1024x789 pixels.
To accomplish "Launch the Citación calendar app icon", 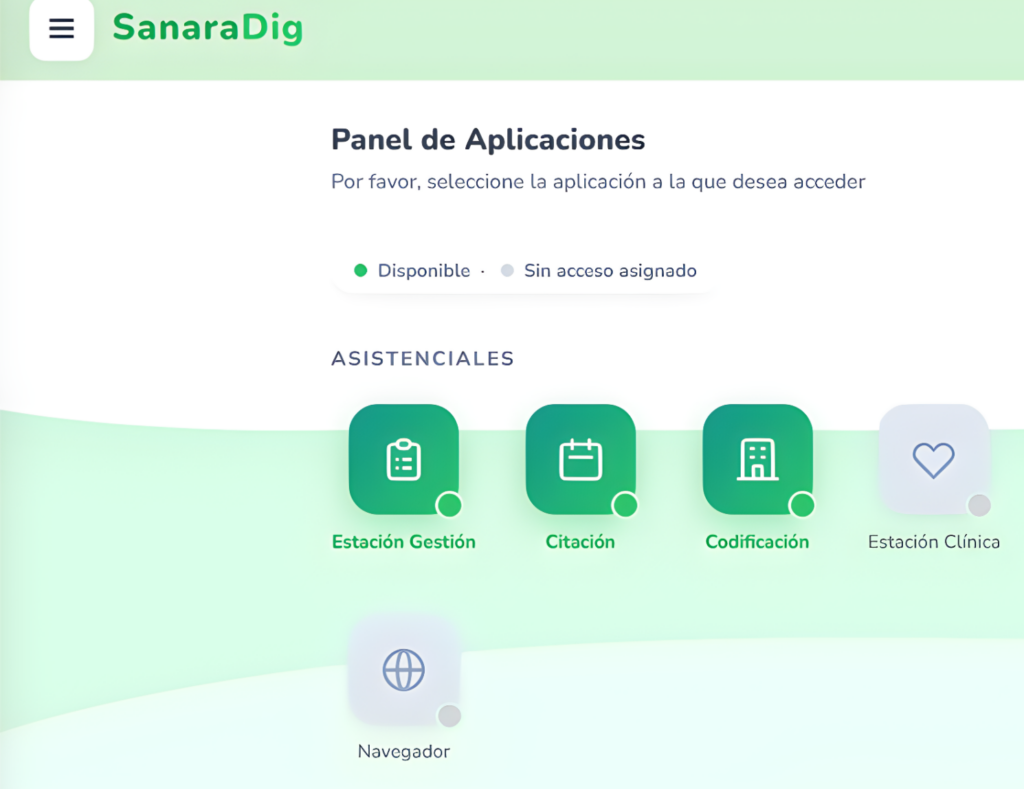I will coord(581,459).
